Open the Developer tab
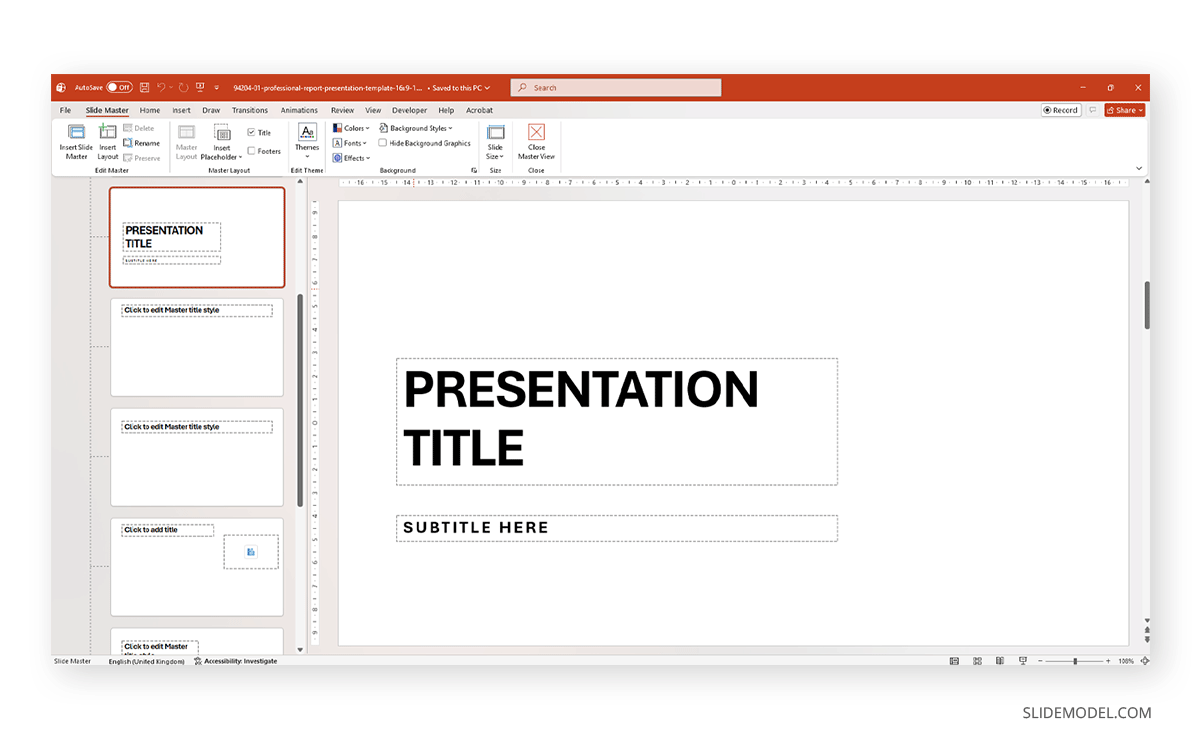 tap(409, 110)
